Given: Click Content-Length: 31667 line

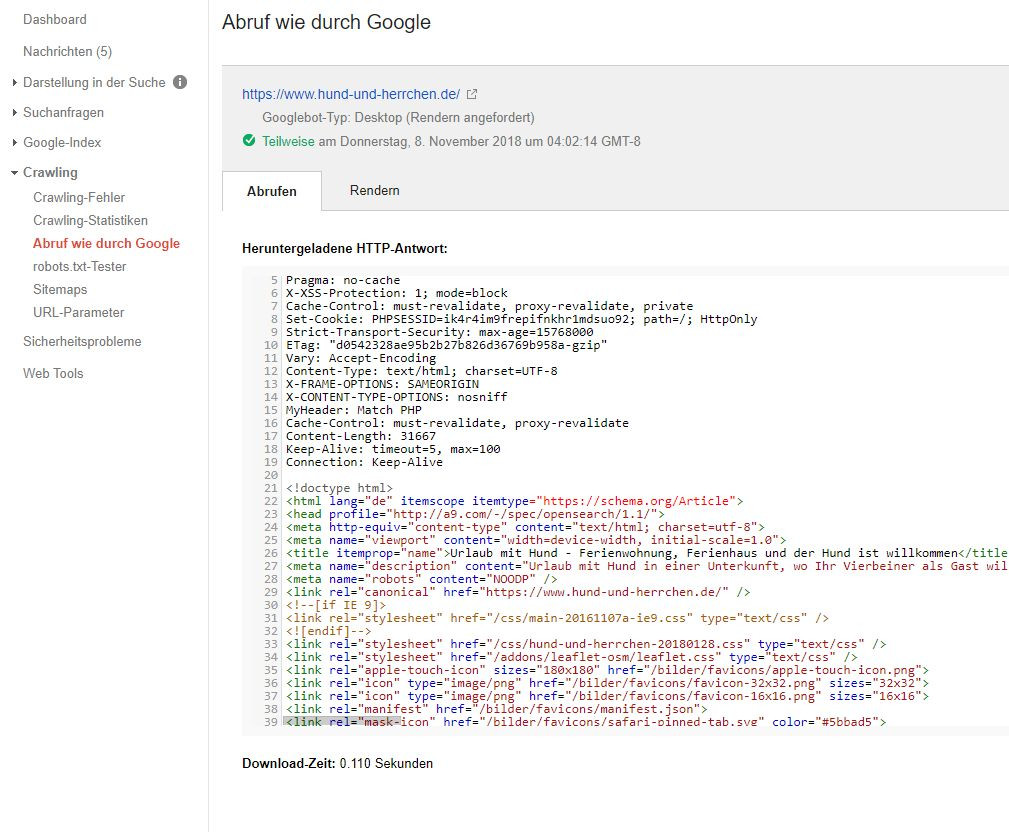Looking at the screenshot, I should point(361,436).
